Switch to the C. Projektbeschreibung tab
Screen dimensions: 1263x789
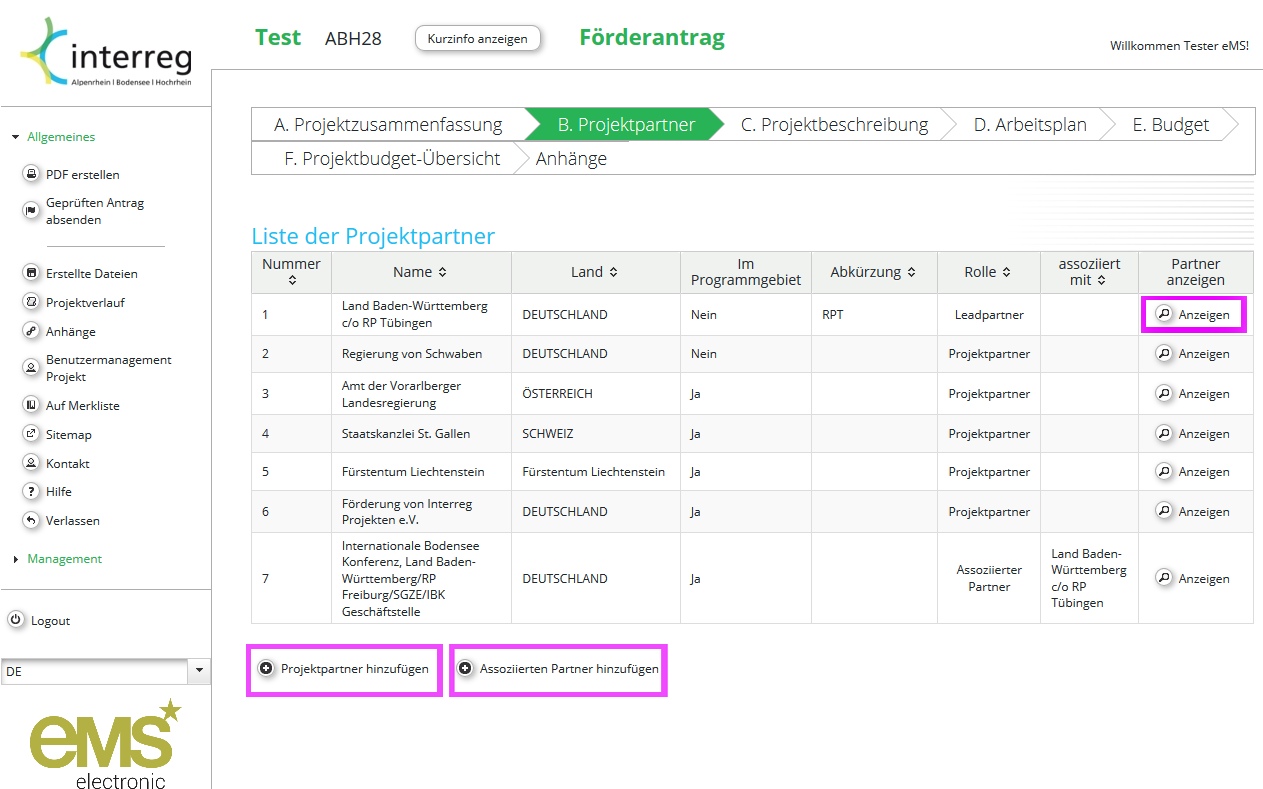pos(834,125)
